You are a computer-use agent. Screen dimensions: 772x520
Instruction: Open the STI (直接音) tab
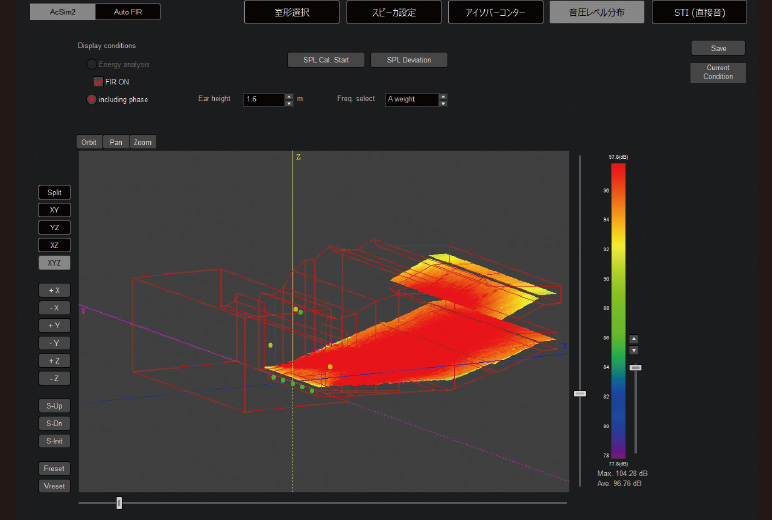click(700, 12)
